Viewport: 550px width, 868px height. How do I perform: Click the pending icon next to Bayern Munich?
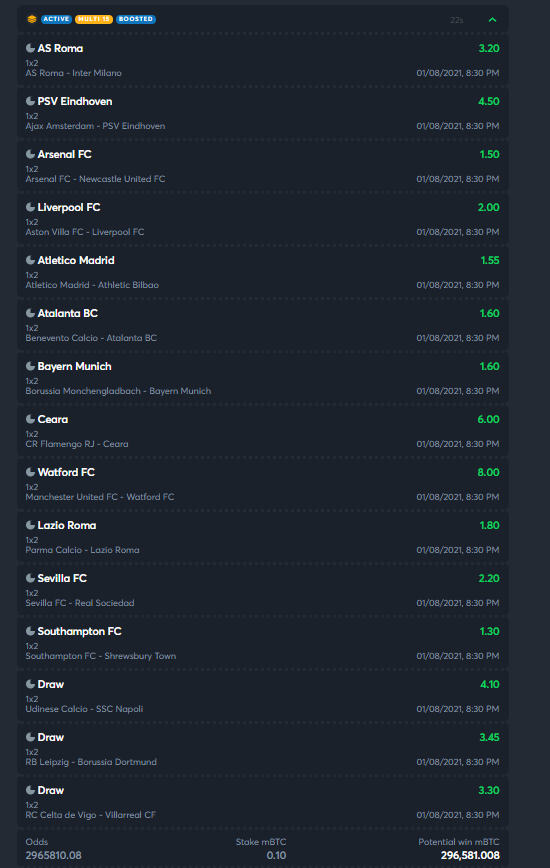(30, 366)
